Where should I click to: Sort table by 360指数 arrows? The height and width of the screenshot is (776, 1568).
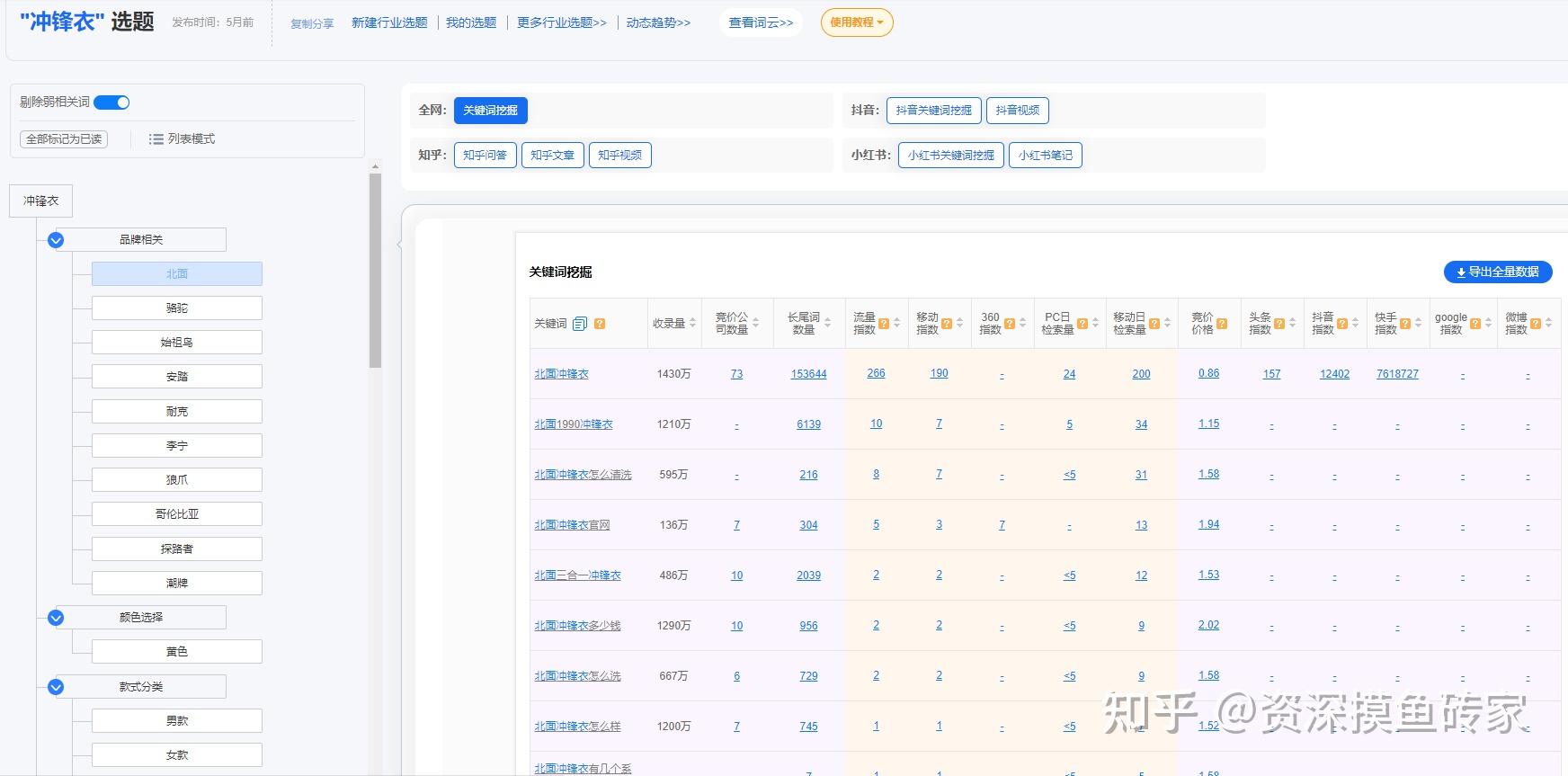[1023, 323]
